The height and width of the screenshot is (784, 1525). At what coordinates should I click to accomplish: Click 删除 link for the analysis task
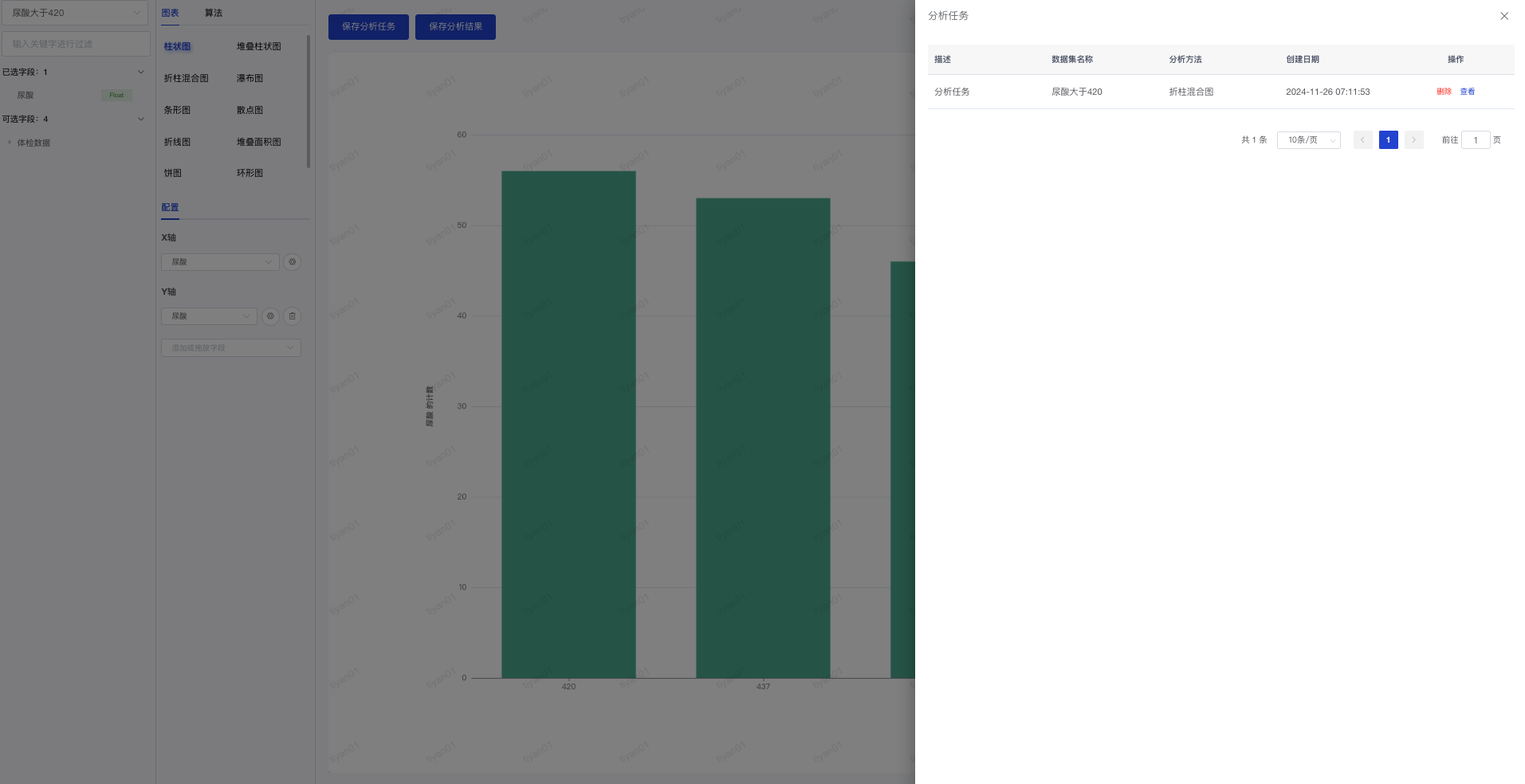(1444, 92)
